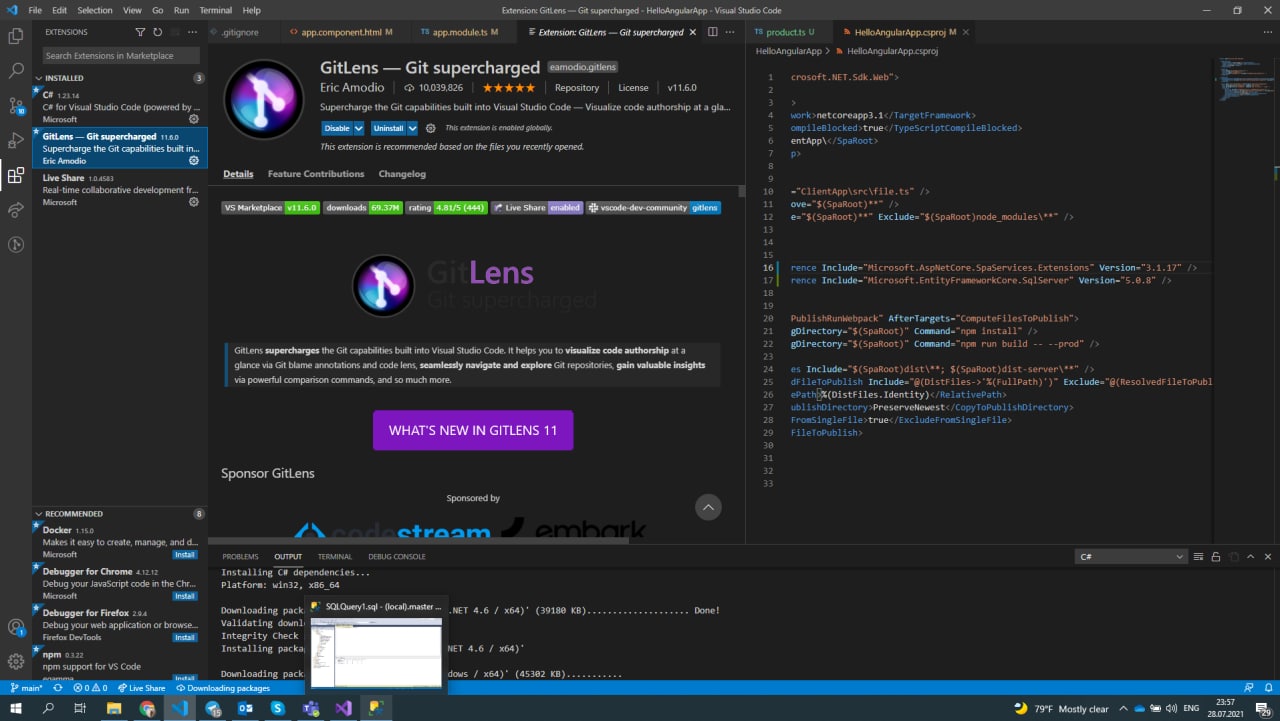This screenshot has height=721, width=1280.
Task: Switch to the Terminal panel tab
Action: tap(335, 556)
